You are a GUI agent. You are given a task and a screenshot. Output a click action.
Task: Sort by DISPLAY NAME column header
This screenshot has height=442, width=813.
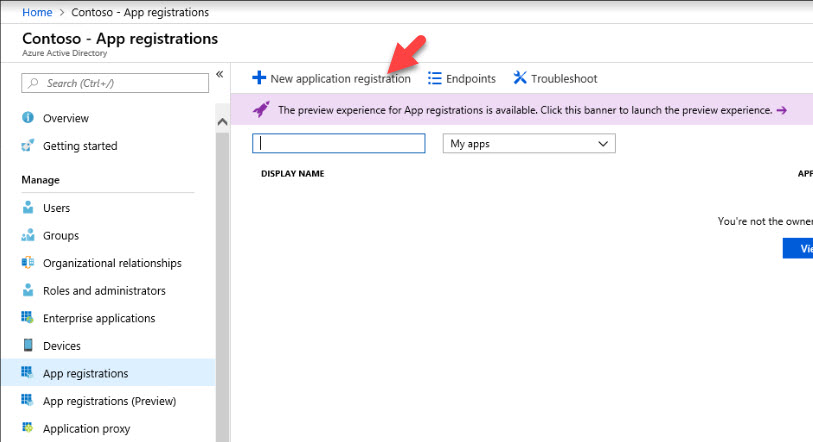(292, 173)
